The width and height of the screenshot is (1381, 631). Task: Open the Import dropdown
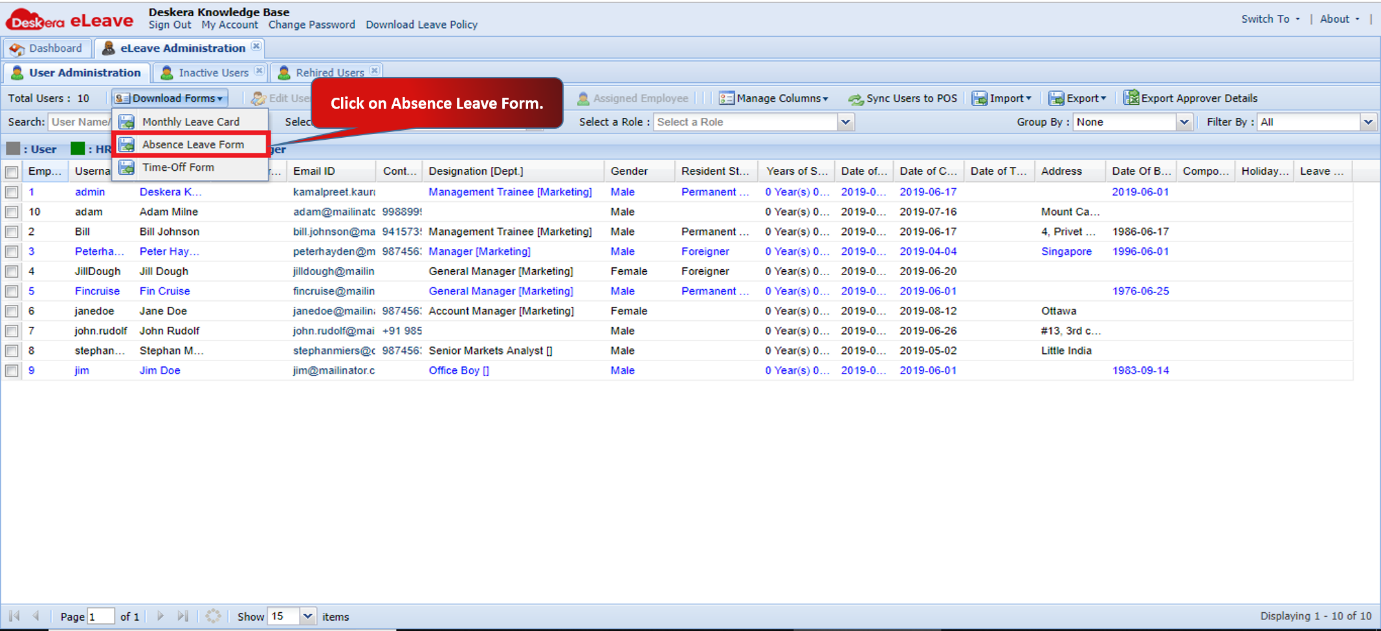click(1003, 98)
